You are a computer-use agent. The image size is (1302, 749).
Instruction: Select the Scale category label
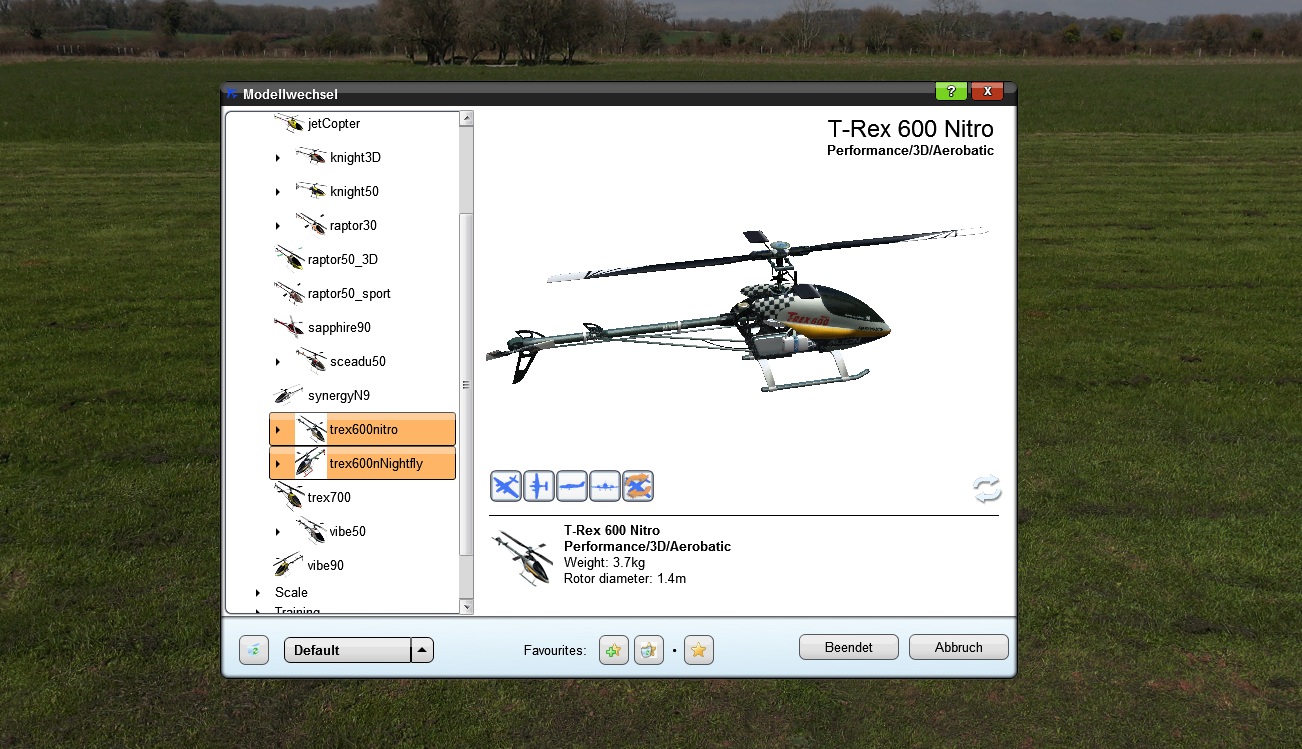pyautogui.click(x=291, y=592)
